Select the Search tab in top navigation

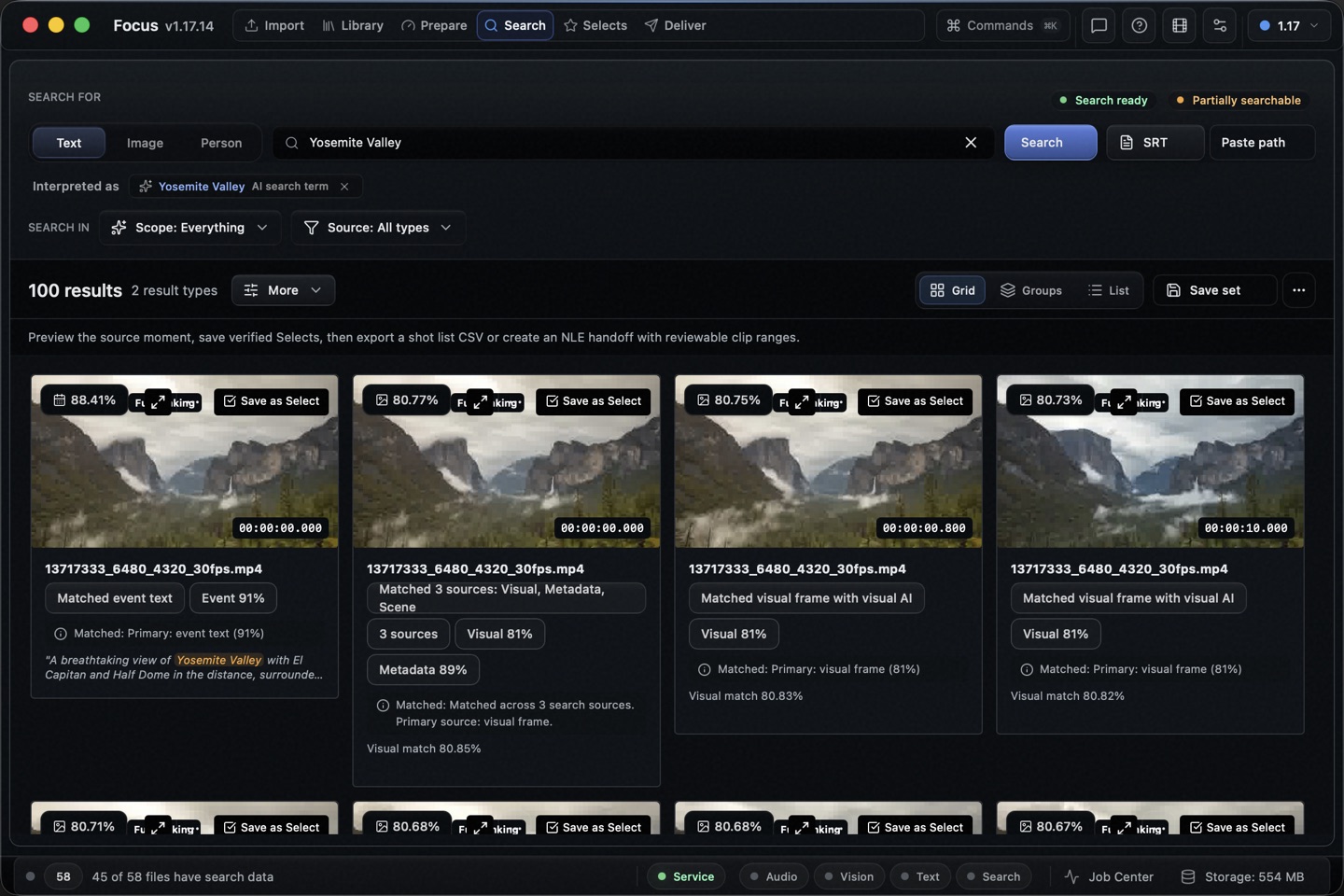click(515, 25)
